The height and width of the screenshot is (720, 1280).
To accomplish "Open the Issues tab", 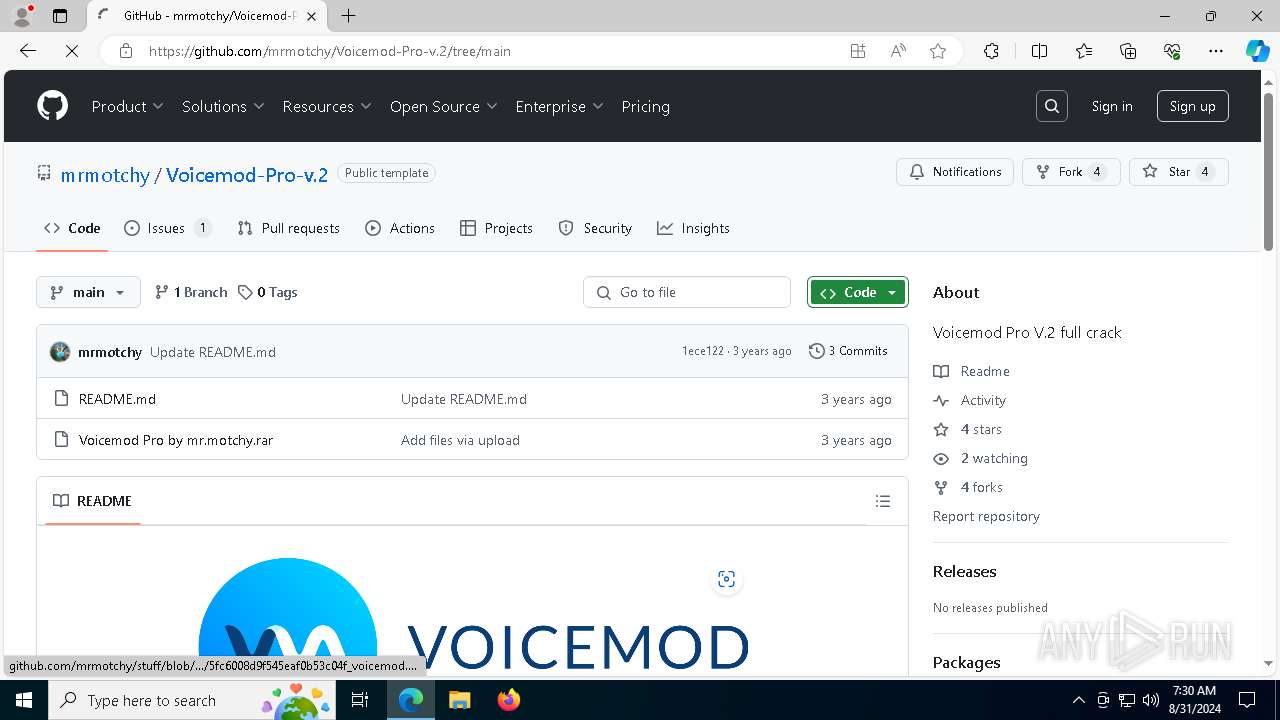I will (x=168, y=228).
